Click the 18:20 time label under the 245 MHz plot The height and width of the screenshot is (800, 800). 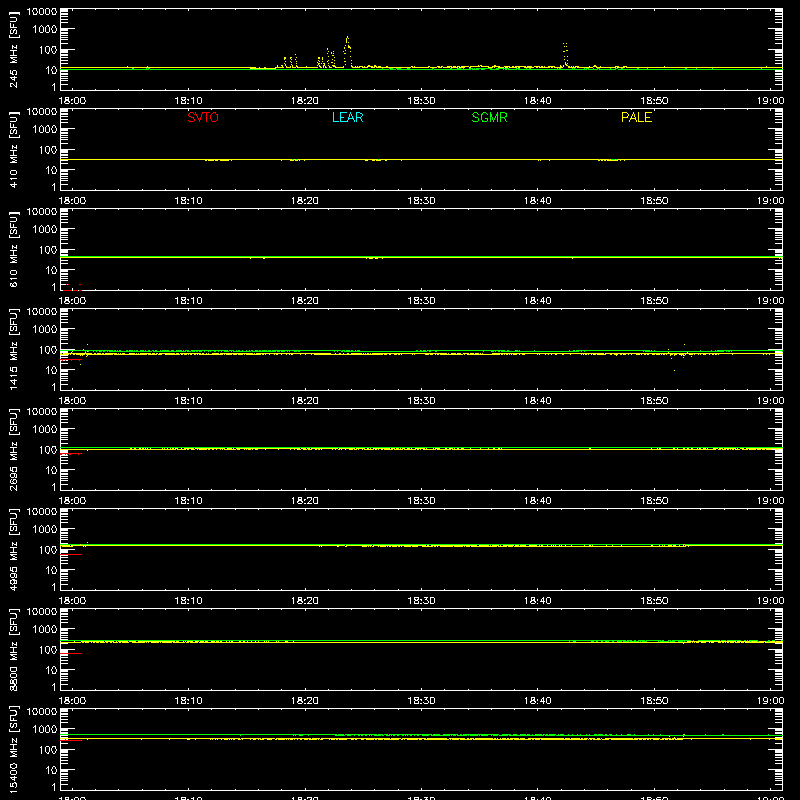click(x=305, y=101)
